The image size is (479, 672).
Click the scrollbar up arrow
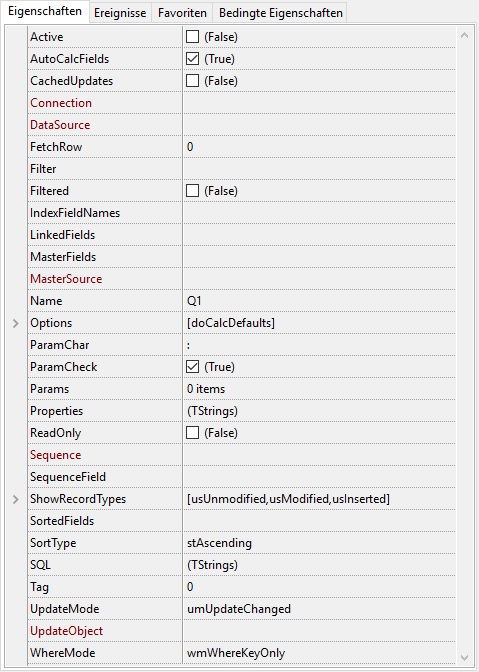point(464,36)
